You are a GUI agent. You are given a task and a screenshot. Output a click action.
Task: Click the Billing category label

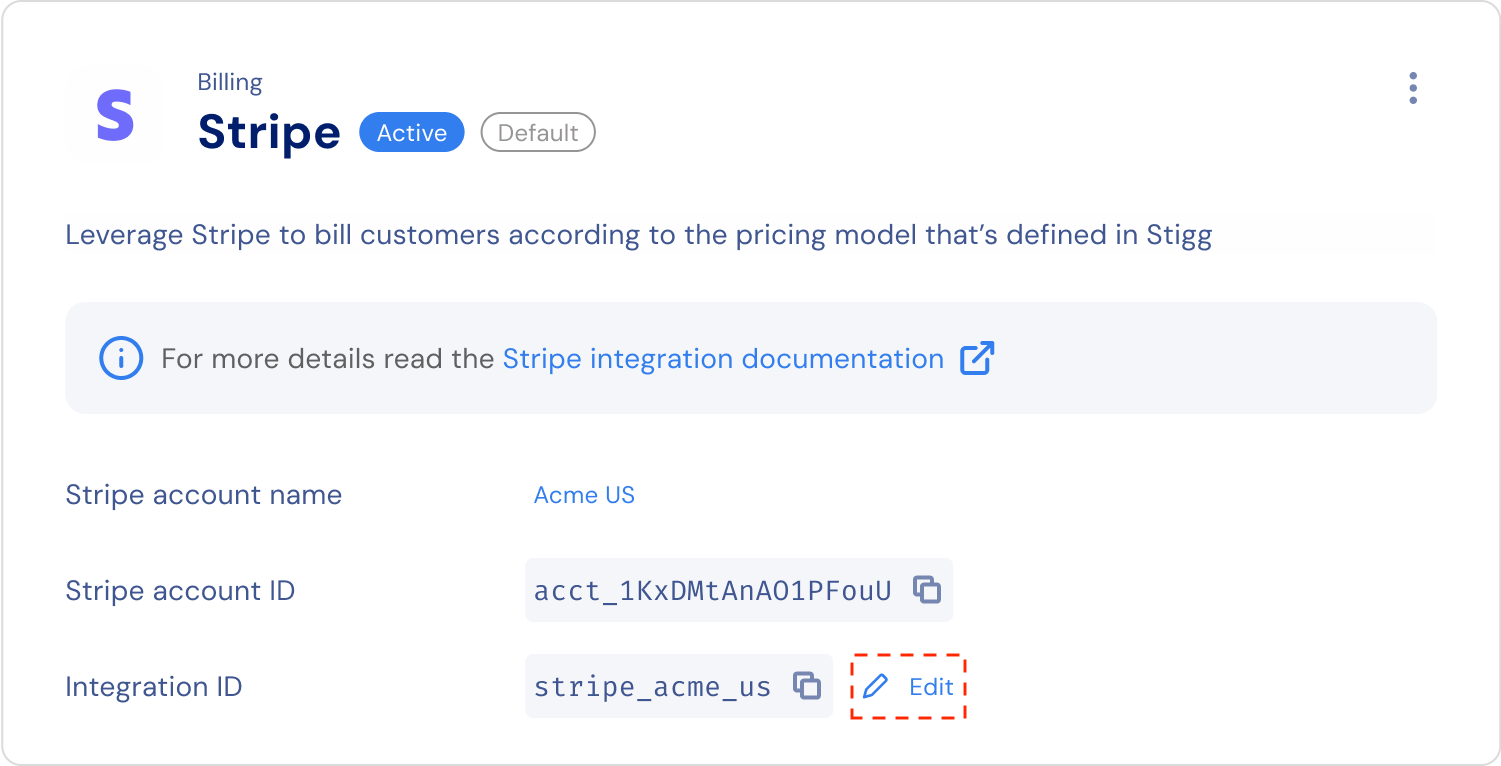(230, 82)
